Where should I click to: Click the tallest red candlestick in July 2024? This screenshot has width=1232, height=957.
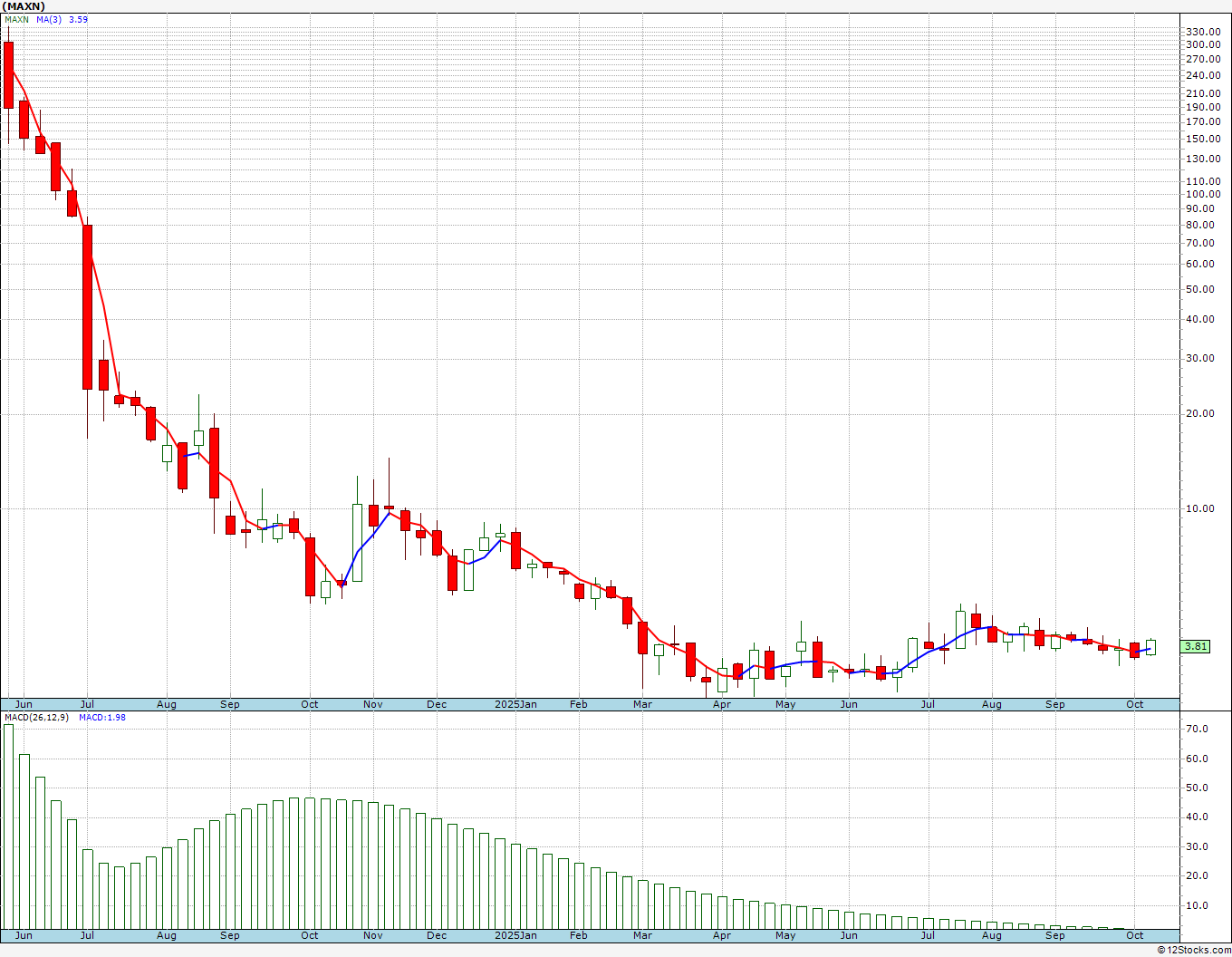88,306
